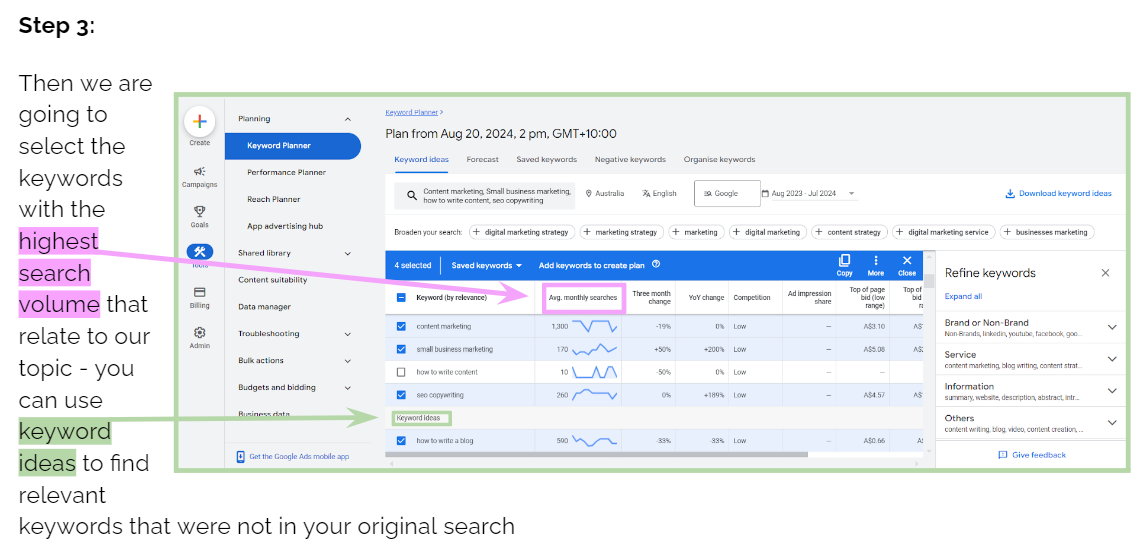Check the how to write content checkbox

[401, 372]
